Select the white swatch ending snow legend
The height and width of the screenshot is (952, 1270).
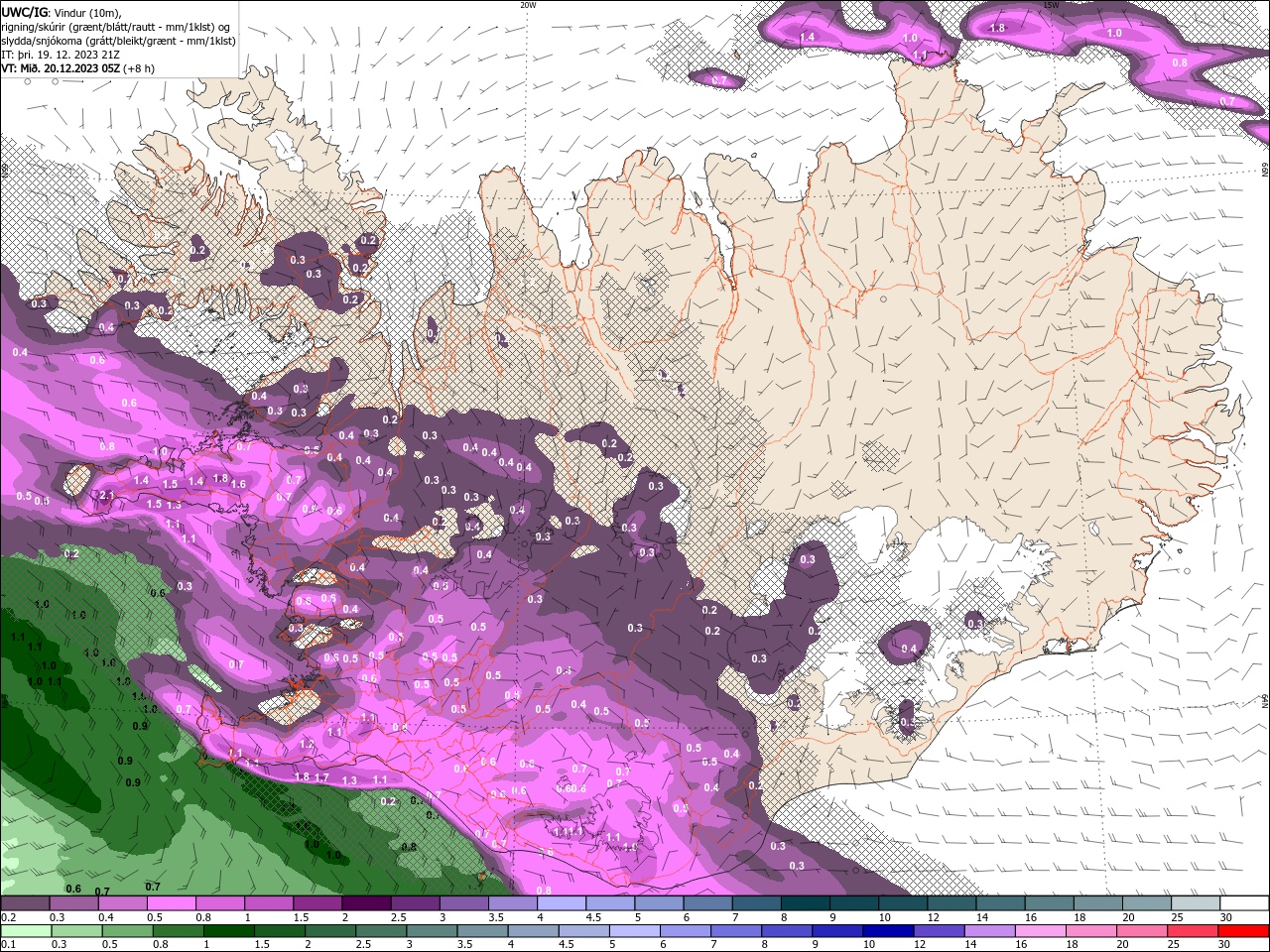[1244, 903]
